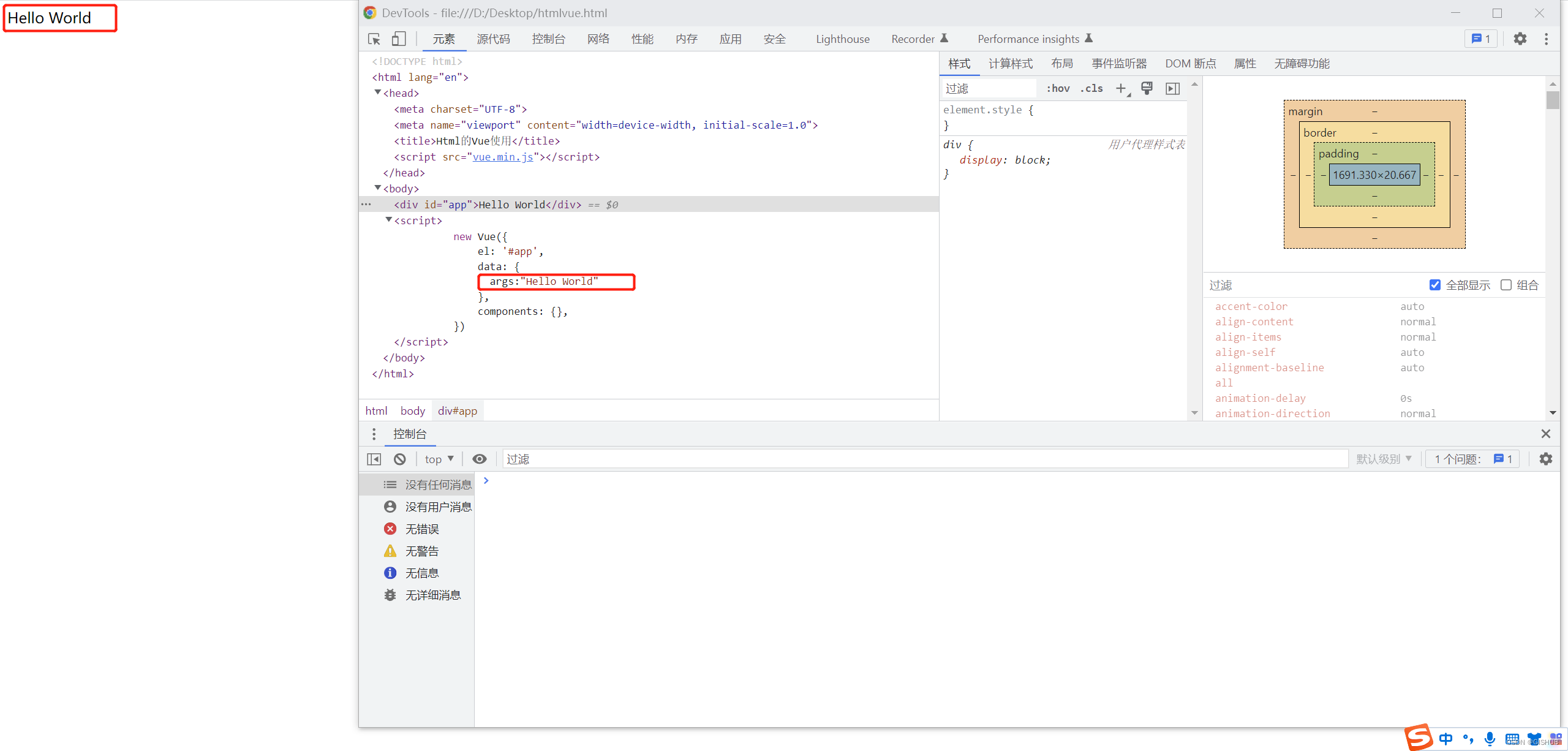Toggle the 全部显示 checkbox
The image size is (1568, 751).
[x=1435, y=285]
